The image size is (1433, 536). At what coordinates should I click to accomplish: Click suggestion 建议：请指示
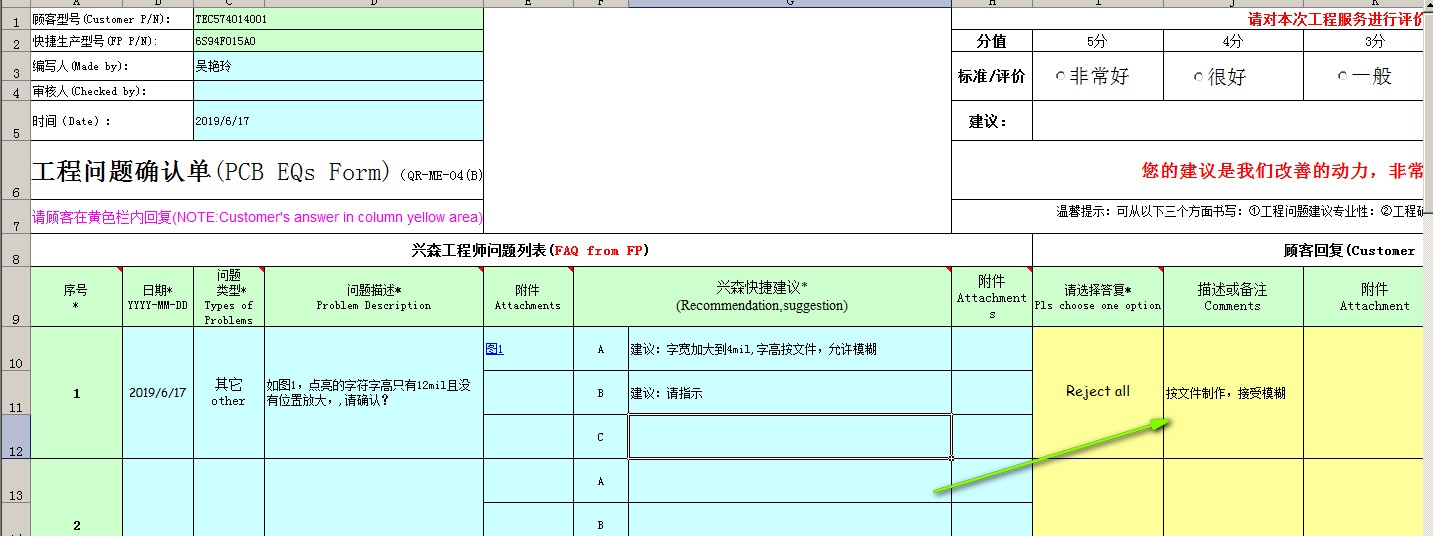click(x=789, y=393)
